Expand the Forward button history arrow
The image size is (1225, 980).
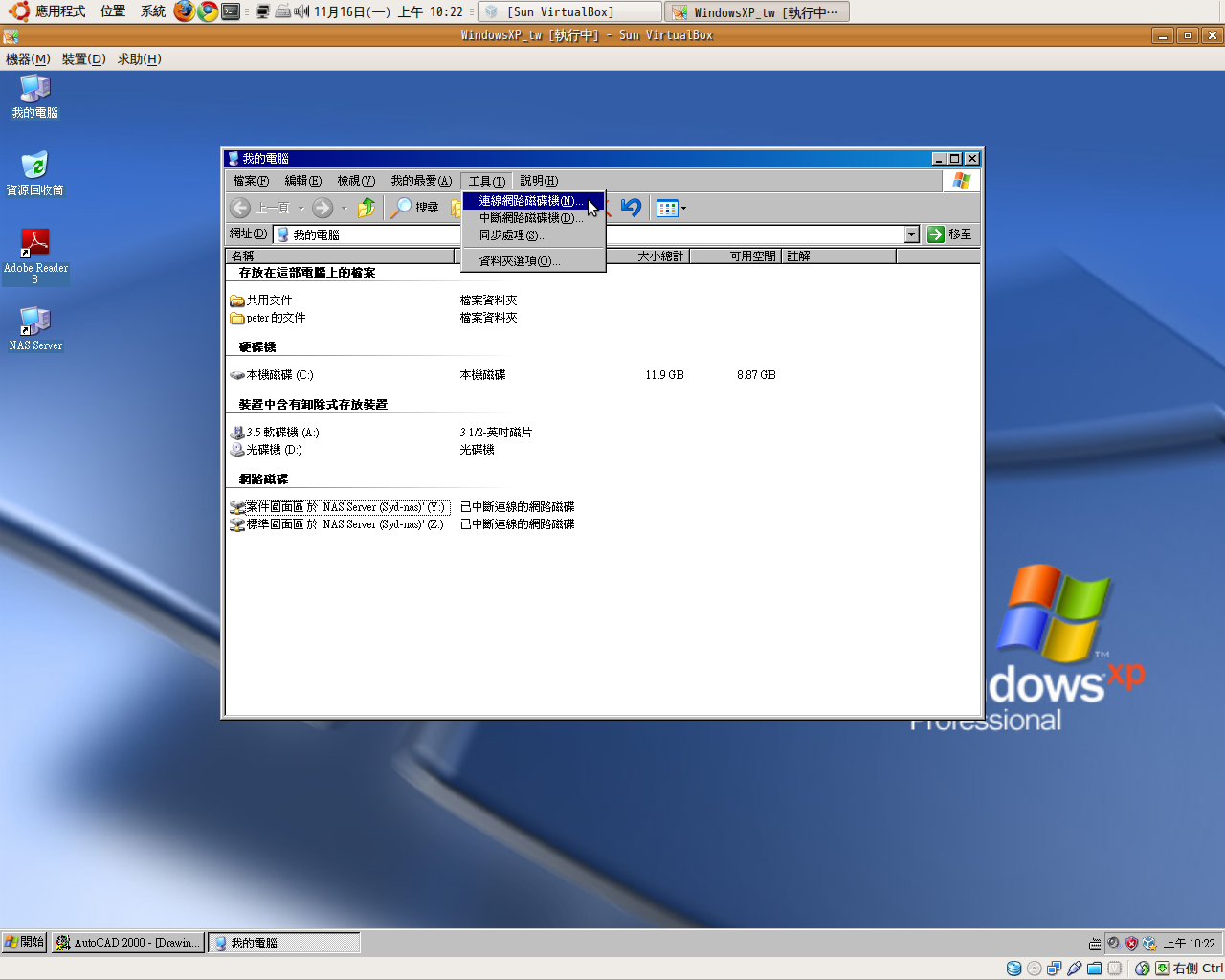click(x=345, y=208)
